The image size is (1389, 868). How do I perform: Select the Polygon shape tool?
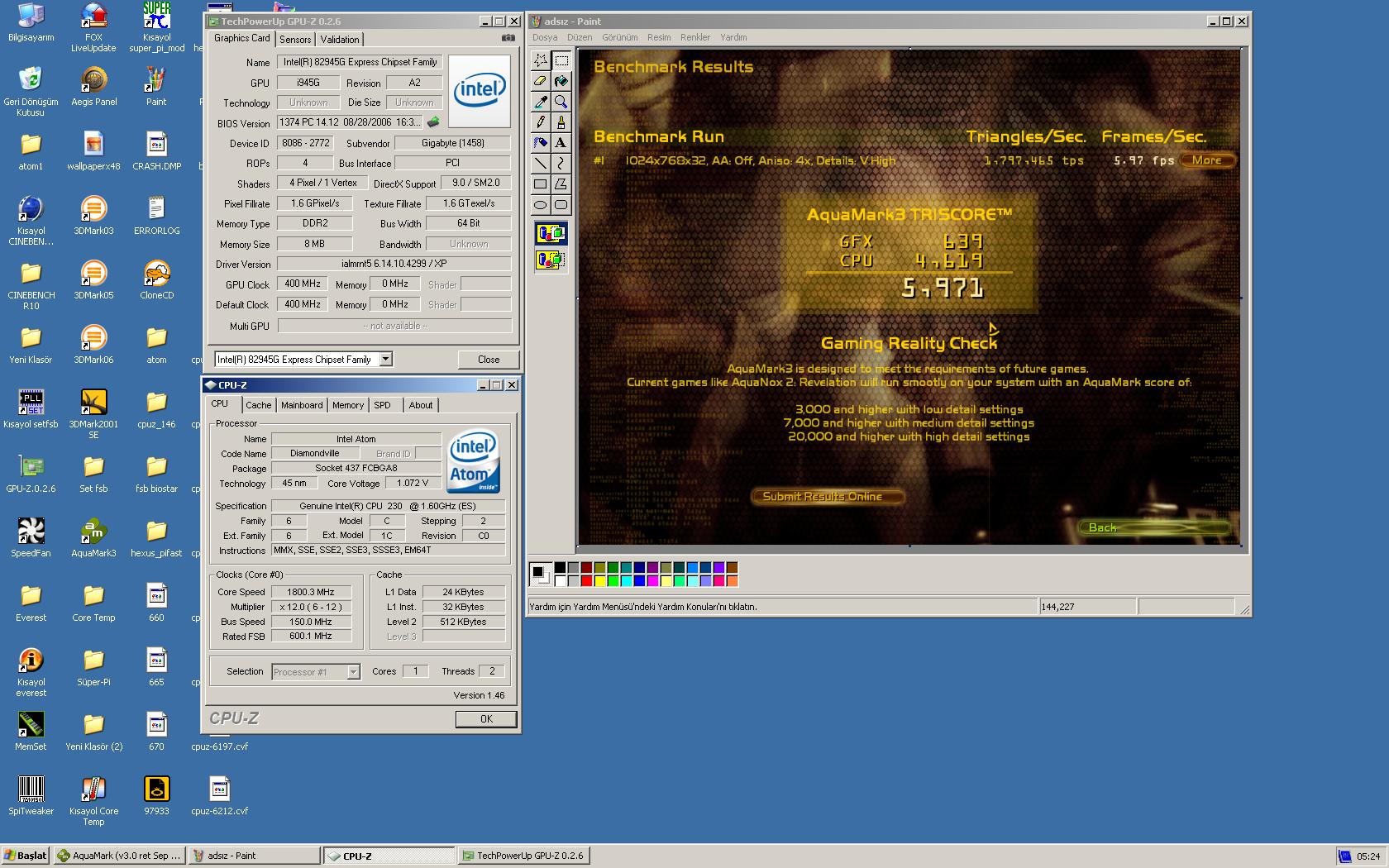[561, 184]
